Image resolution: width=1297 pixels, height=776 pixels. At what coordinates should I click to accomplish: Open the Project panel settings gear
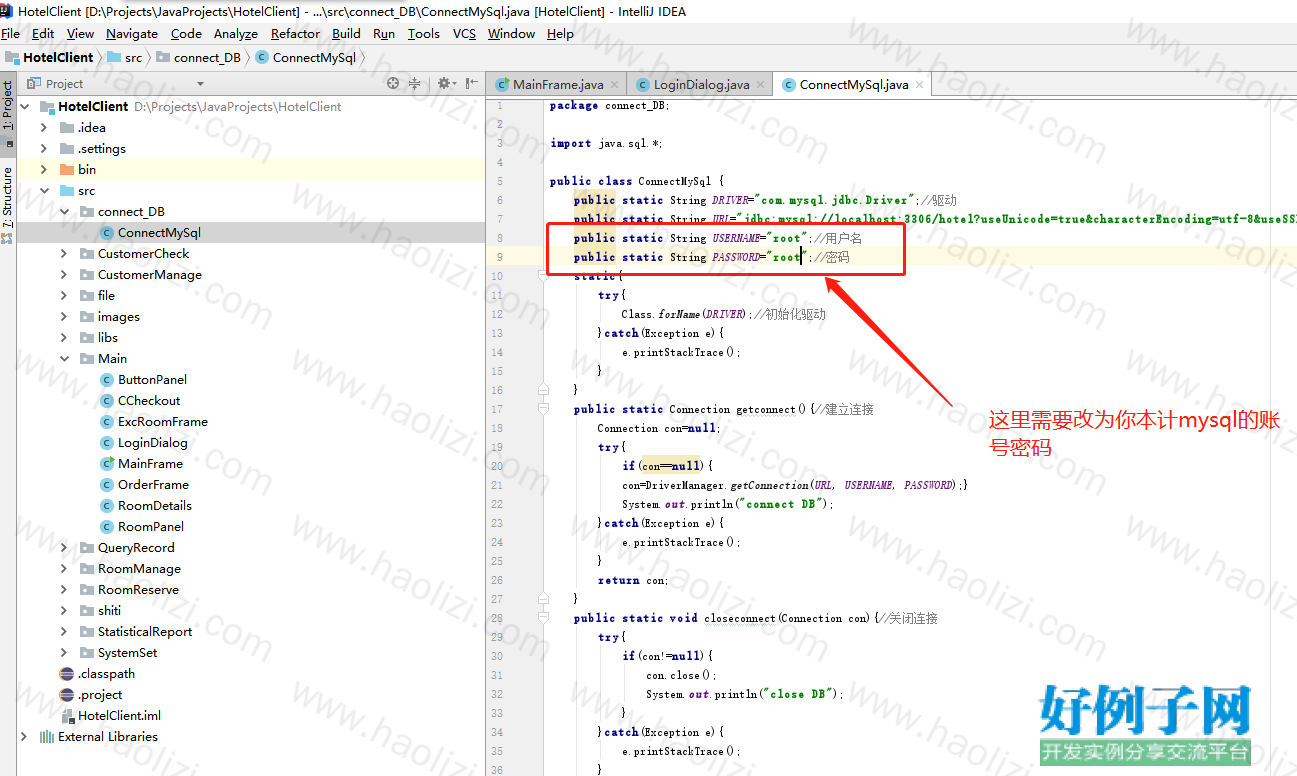coord(445,83)
